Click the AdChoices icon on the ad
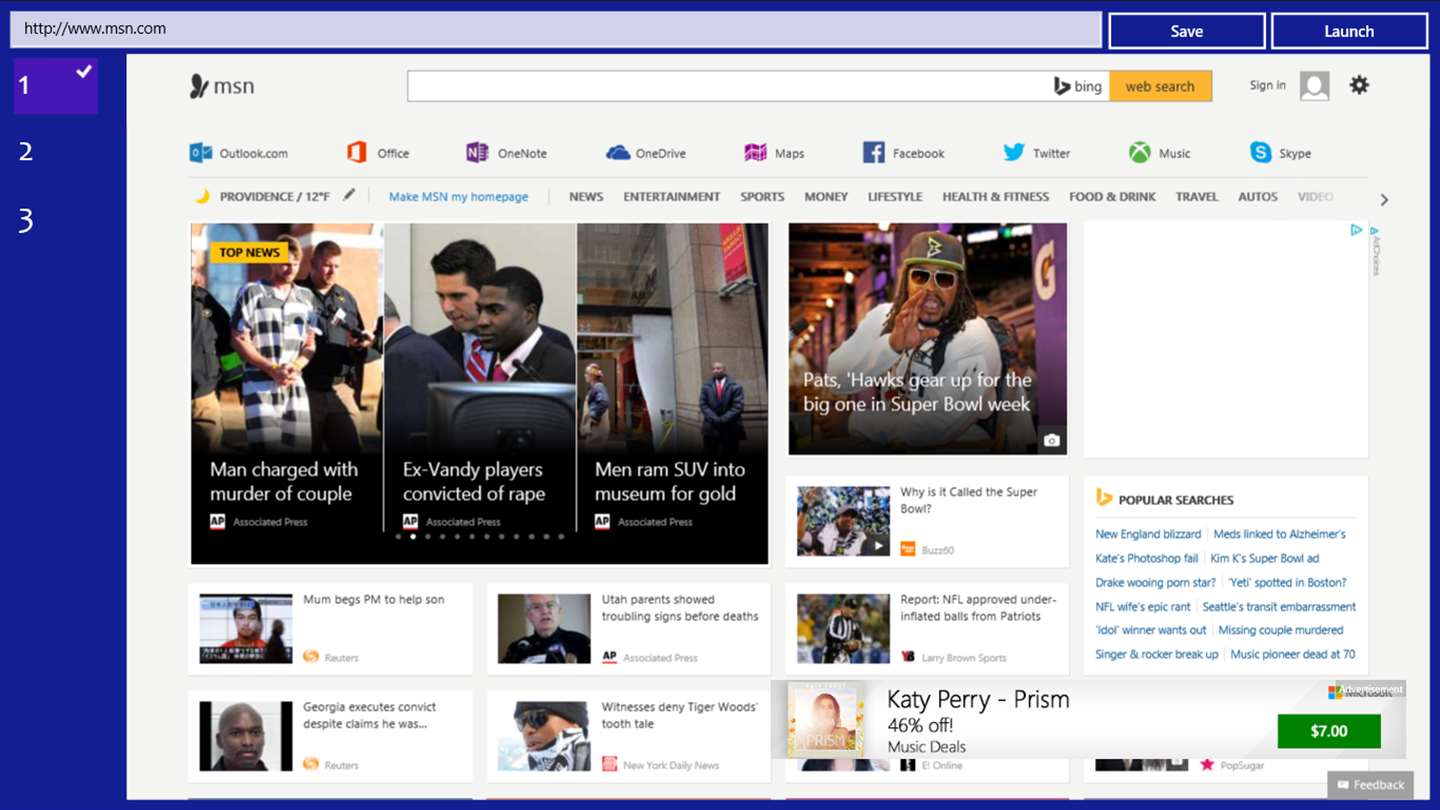1440x810 pixels. [1356, 230]
